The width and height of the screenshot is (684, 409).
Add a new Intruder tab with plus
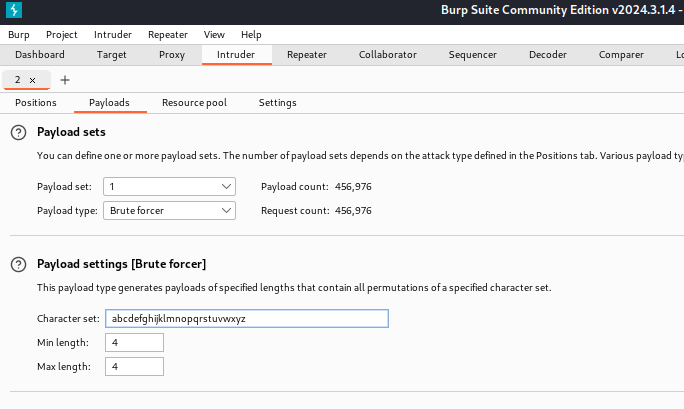(x=65, y=80)
